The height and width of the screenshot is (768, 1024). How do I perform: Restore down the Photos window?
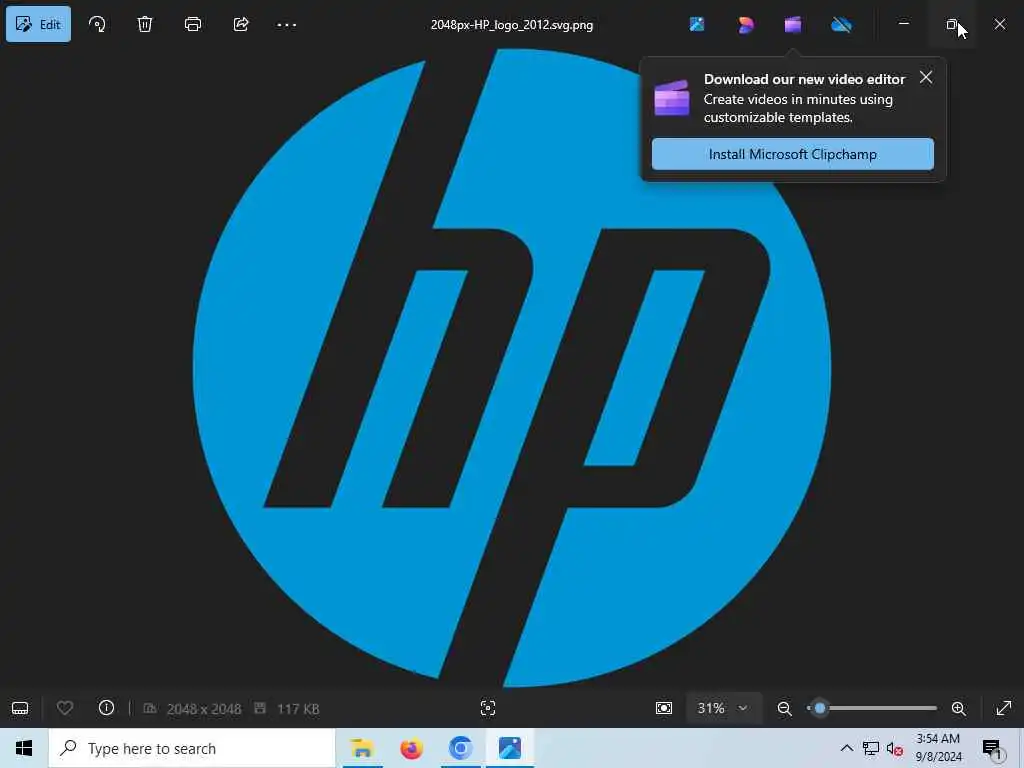coord(952,24)
